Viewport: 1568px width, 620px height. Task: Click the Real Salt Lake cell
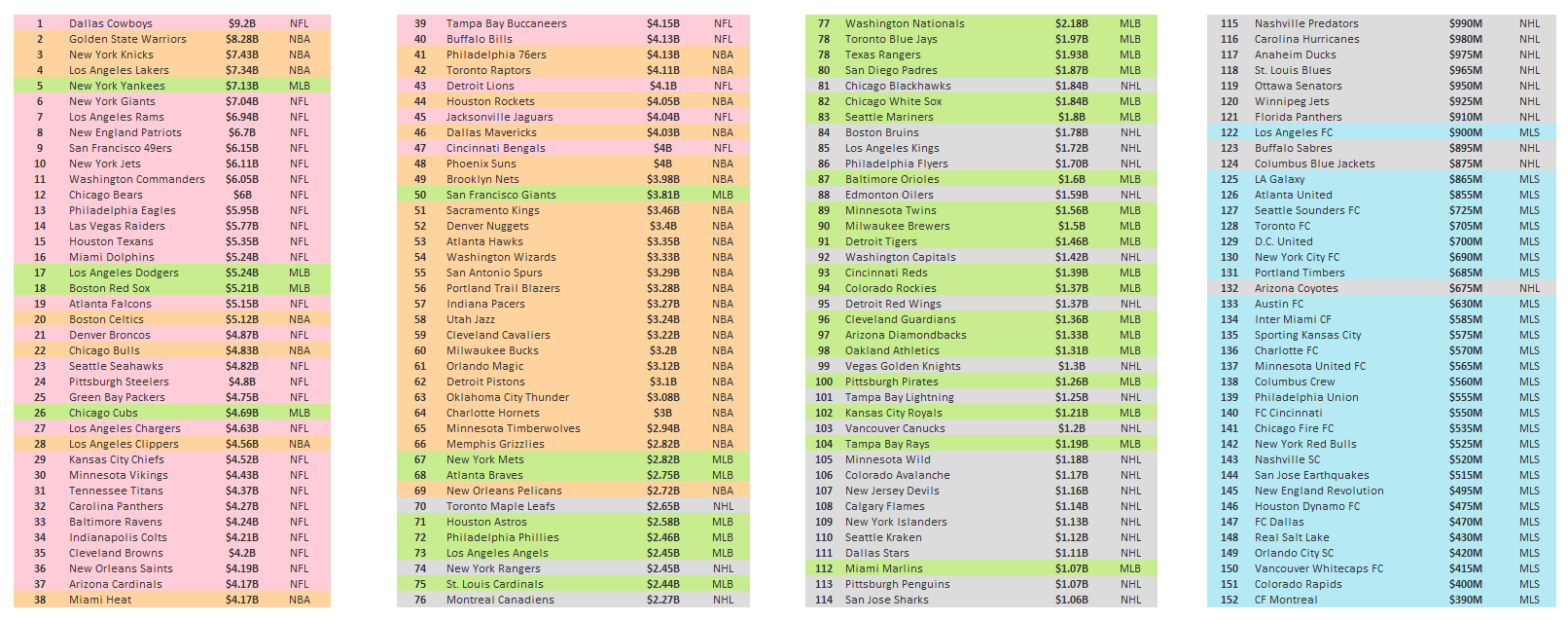click(1292, 537)
